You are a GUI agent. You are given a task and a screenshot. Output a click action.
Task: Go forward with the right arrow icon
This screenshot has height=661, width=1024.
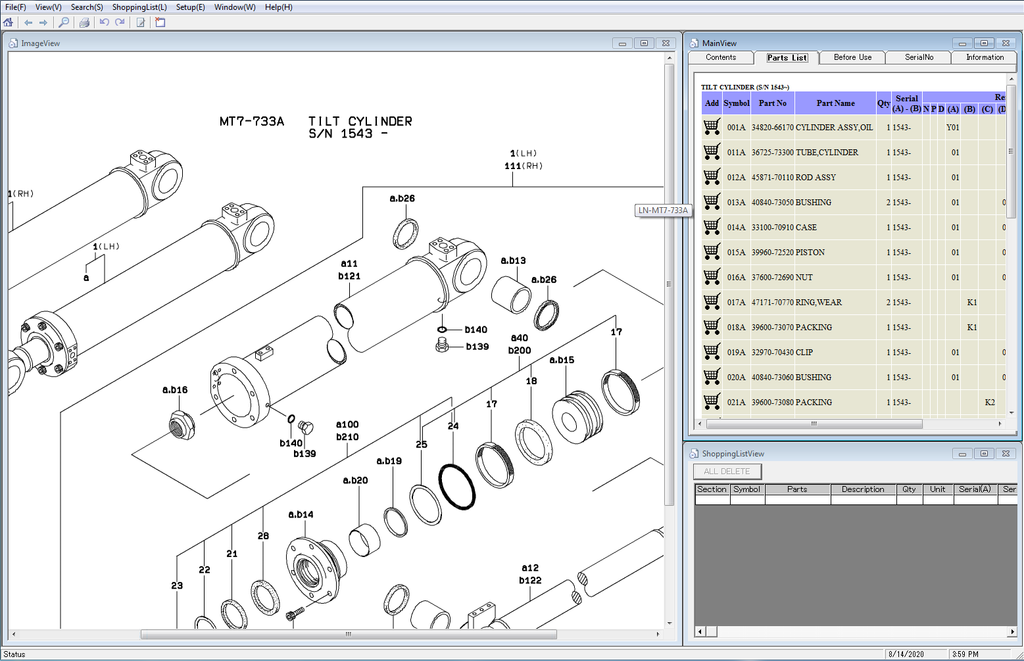[x=43, y=22]
